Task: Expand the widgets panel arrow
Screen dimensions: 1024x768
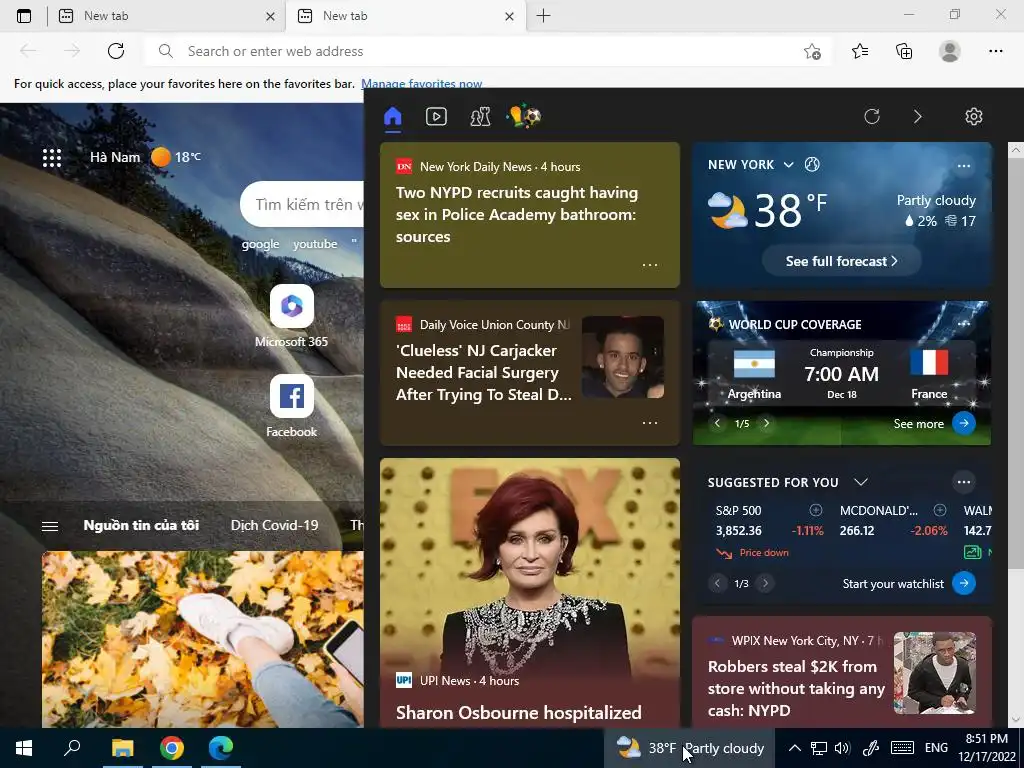Action: click(x=918, y=117)
